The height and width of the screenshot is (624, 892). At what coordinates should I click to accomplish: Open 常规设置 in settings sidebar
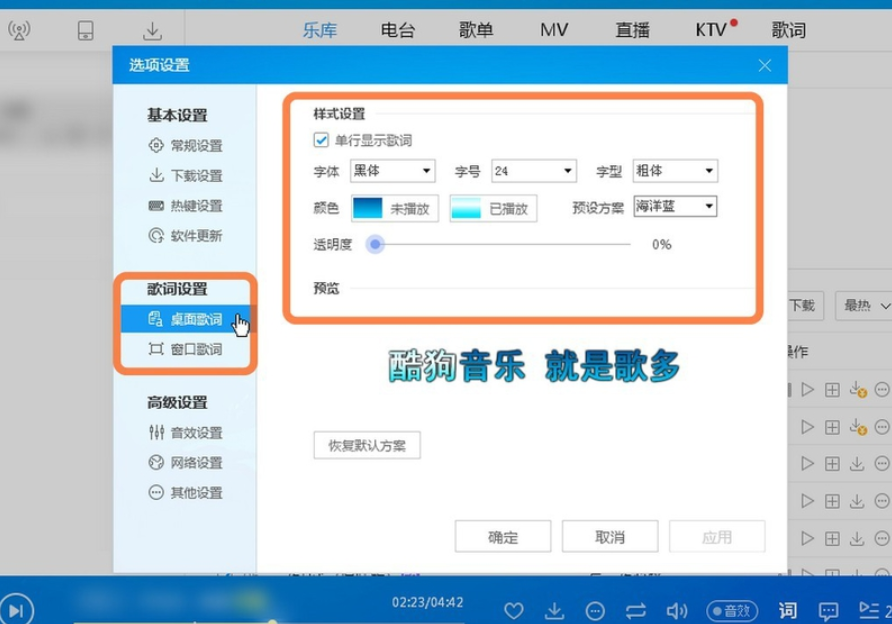[185, 146]
